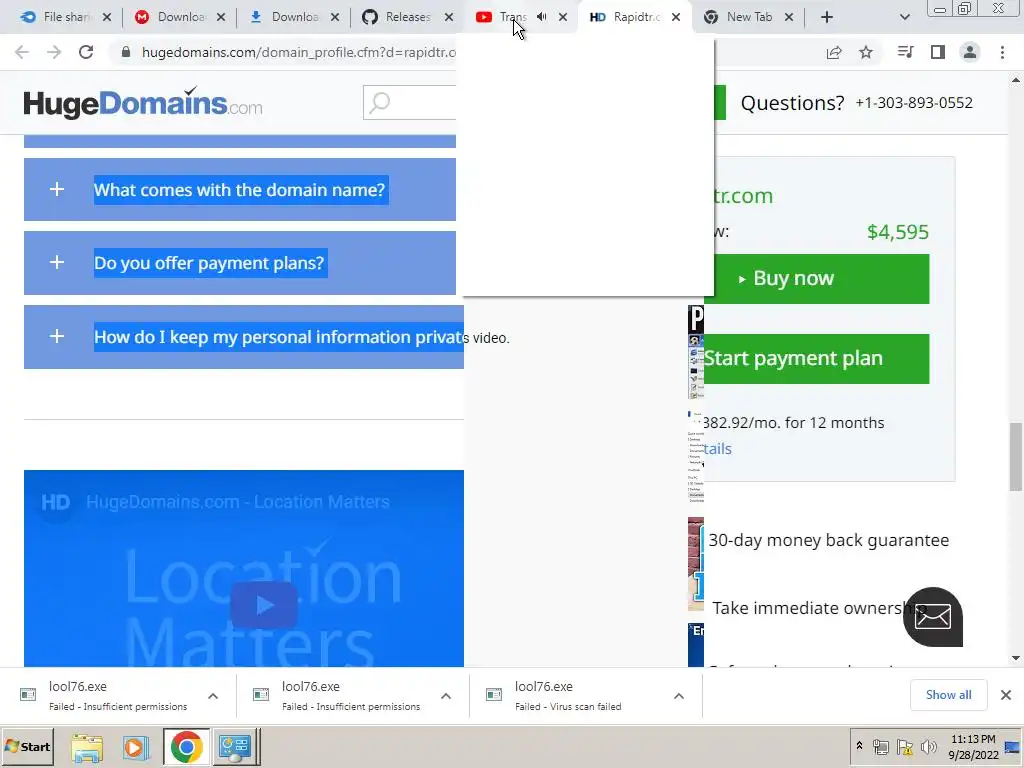Bookmark this page with star
This screenshot has width=1024, height=768.
[x=866, y=52]
